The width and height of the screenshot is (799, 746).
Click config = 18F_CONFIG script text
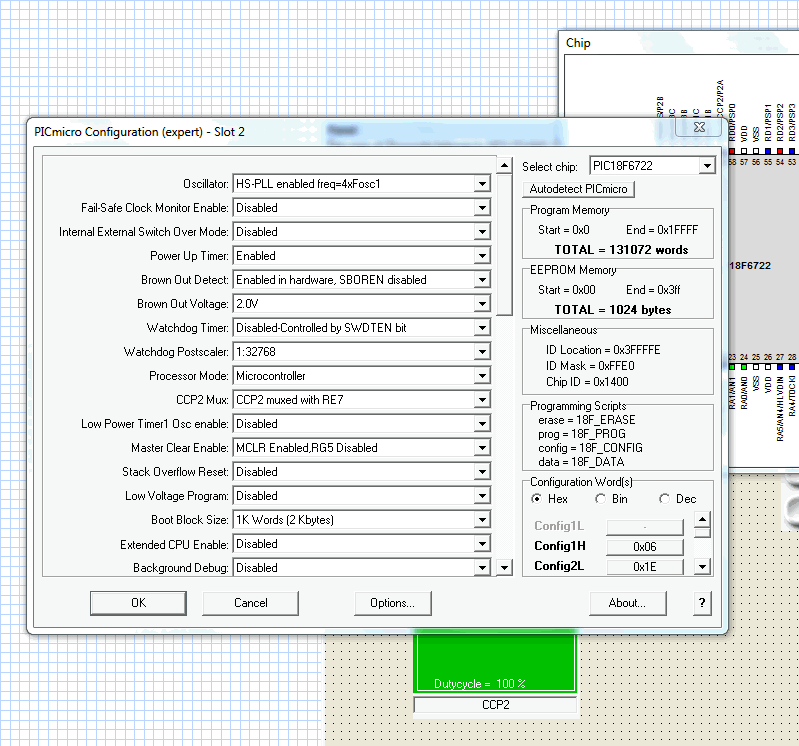(590, 448)
